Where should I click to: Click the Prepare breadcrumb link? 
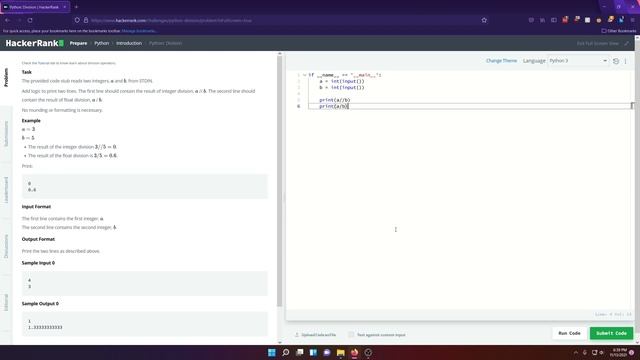click(78, 43)
